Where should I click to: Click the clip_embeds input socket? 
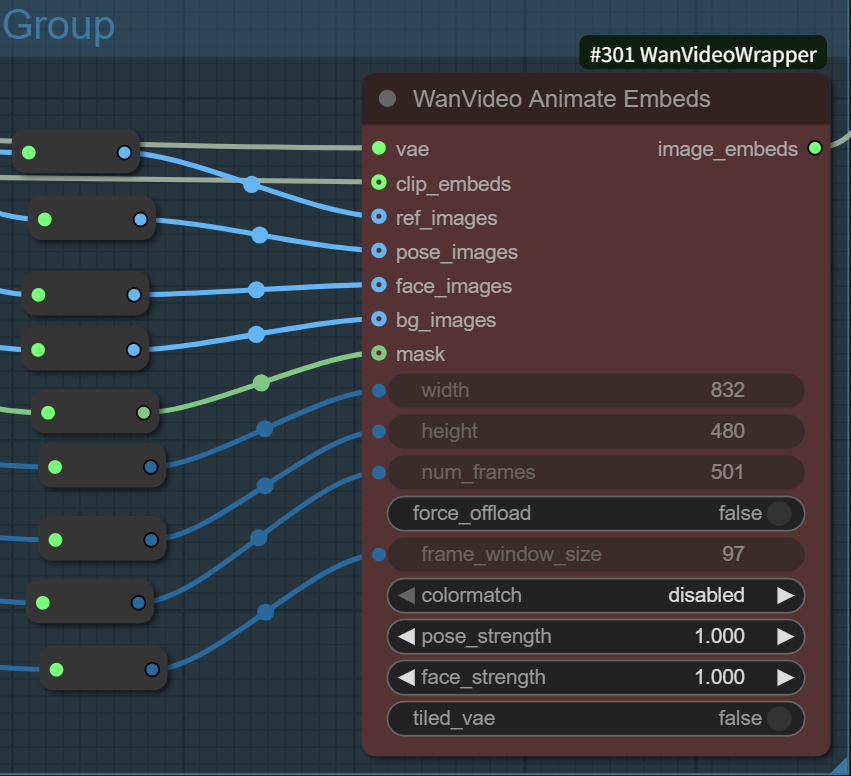(x=379, y=183)
